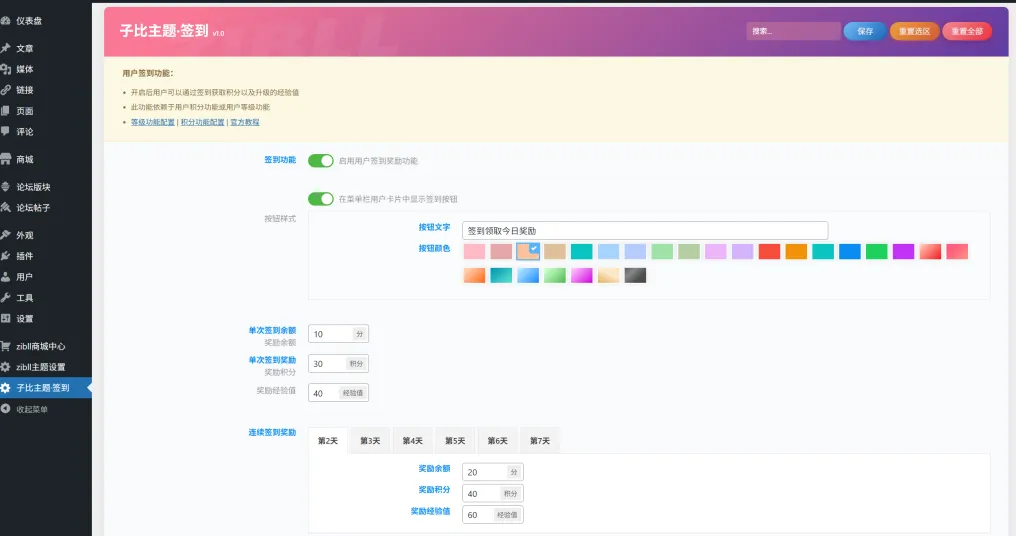Click the 文章 pin icon
1016x536 pixels.
pyautogui.click(x=5, y=48)
